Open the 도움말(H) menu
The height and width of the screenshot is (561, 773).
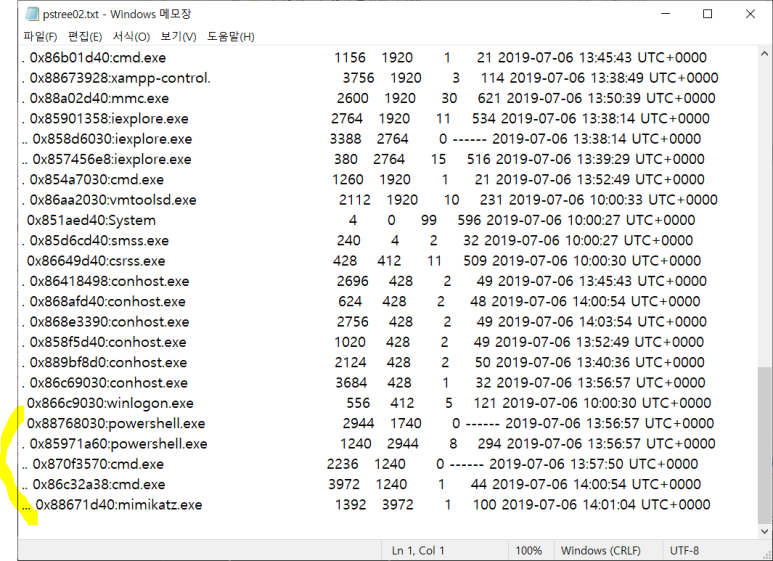click(230, 36)
